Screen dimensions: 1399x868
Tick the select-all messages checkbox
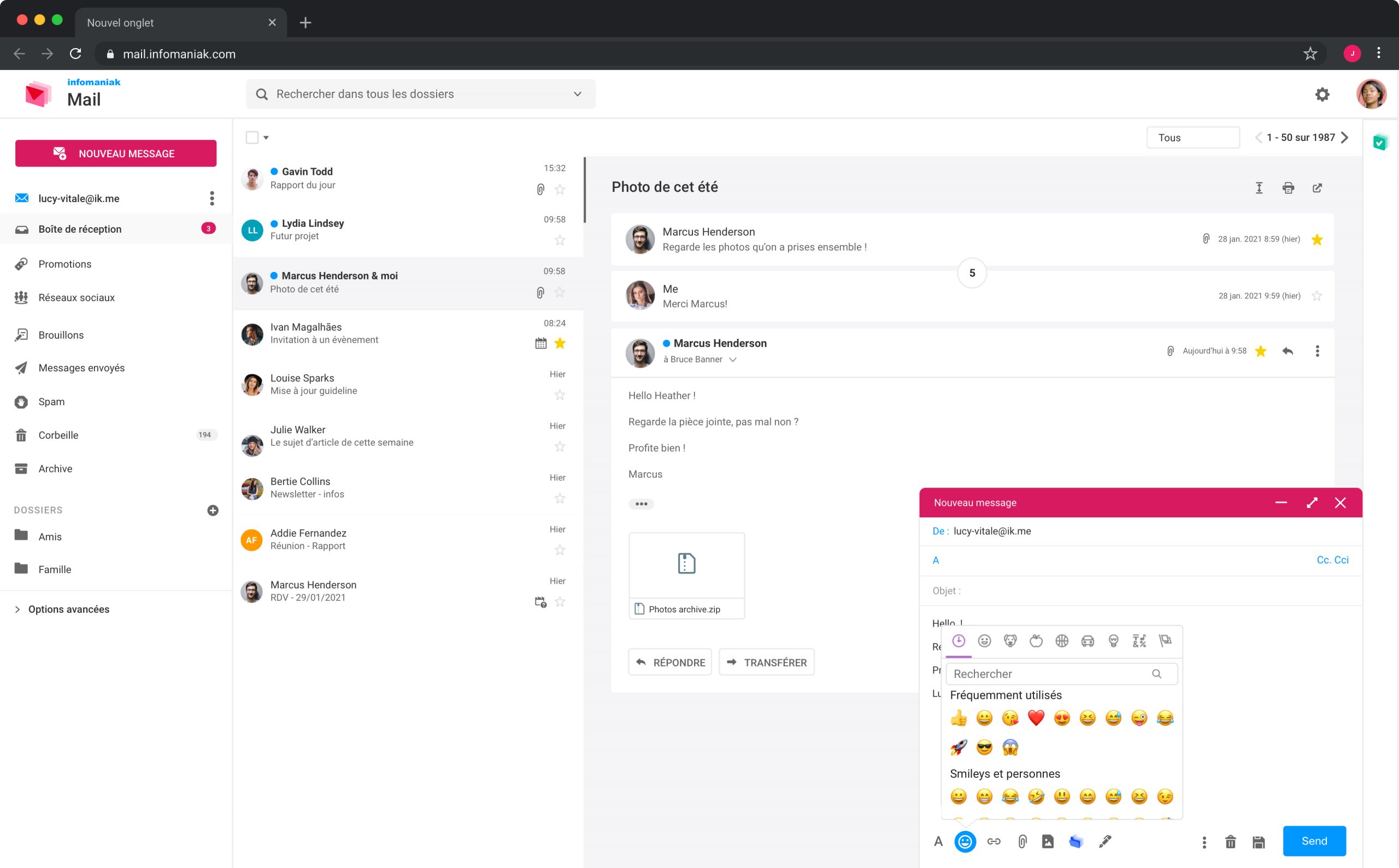pos(251,138)
